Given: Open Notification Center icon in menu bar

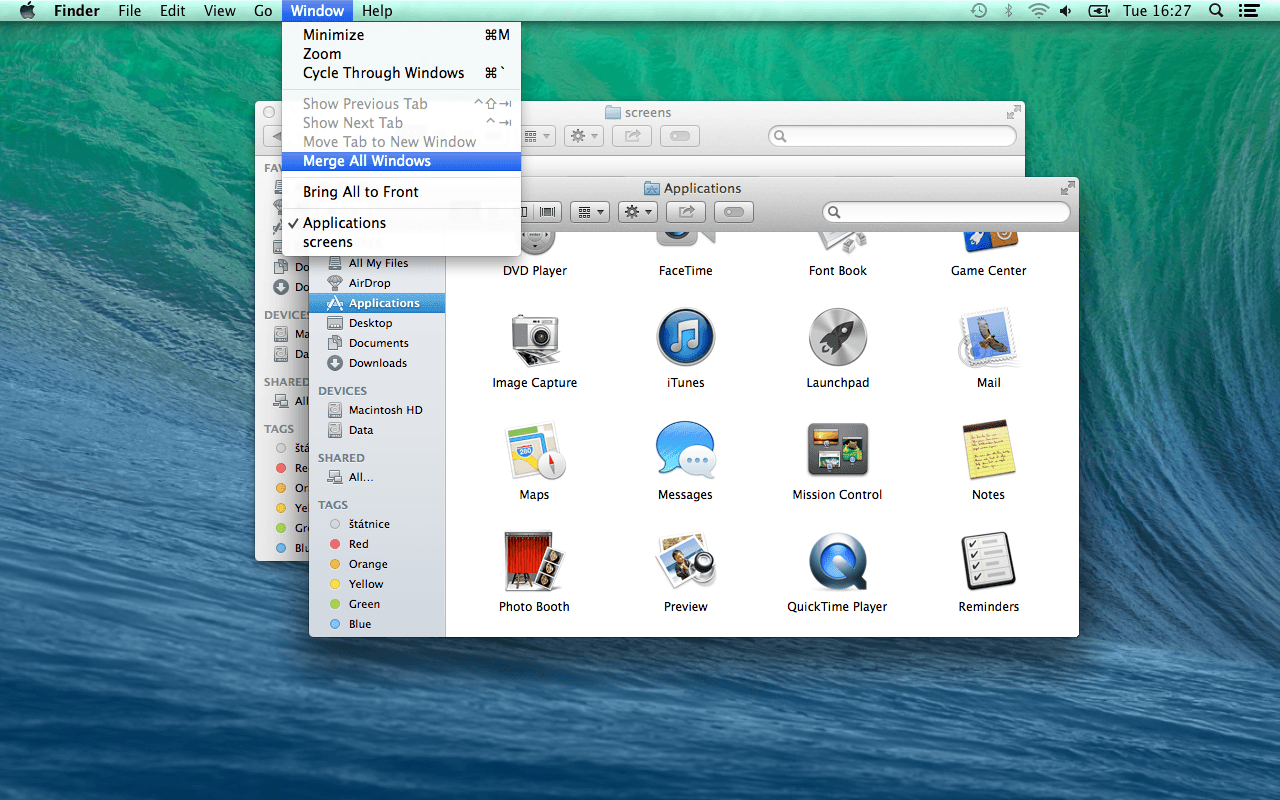Looking at the screenshot, I should [1249, 11].
